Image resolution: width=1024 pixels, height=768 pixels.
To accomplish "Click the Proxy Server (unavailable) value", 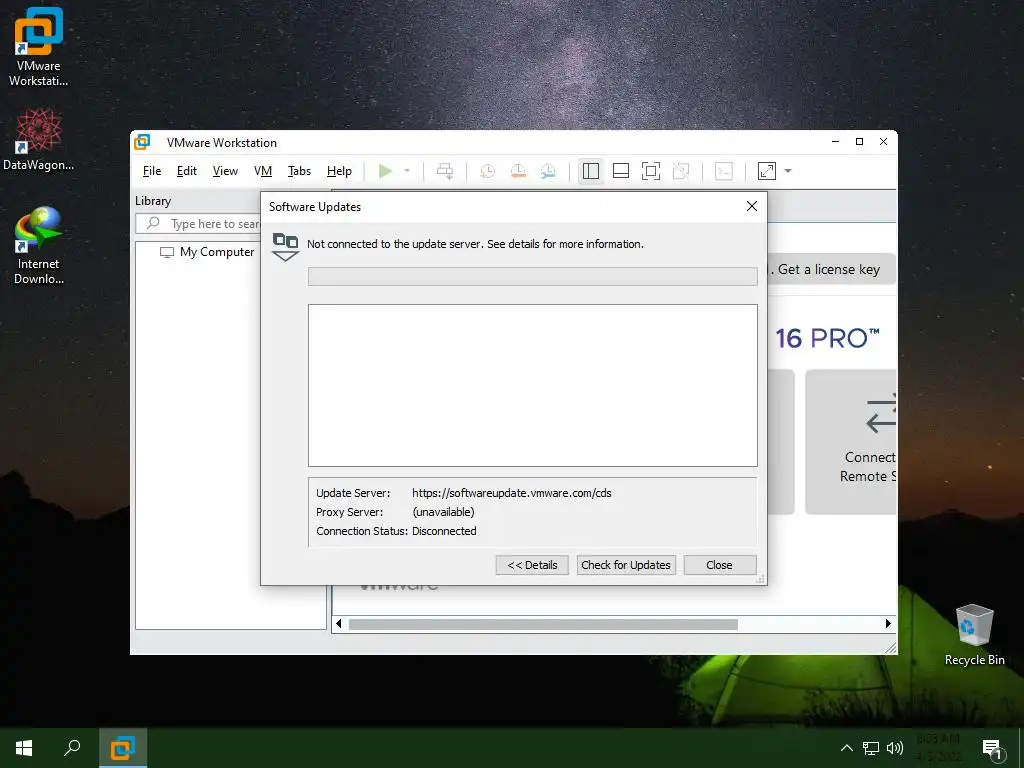I will pos(443,512).
